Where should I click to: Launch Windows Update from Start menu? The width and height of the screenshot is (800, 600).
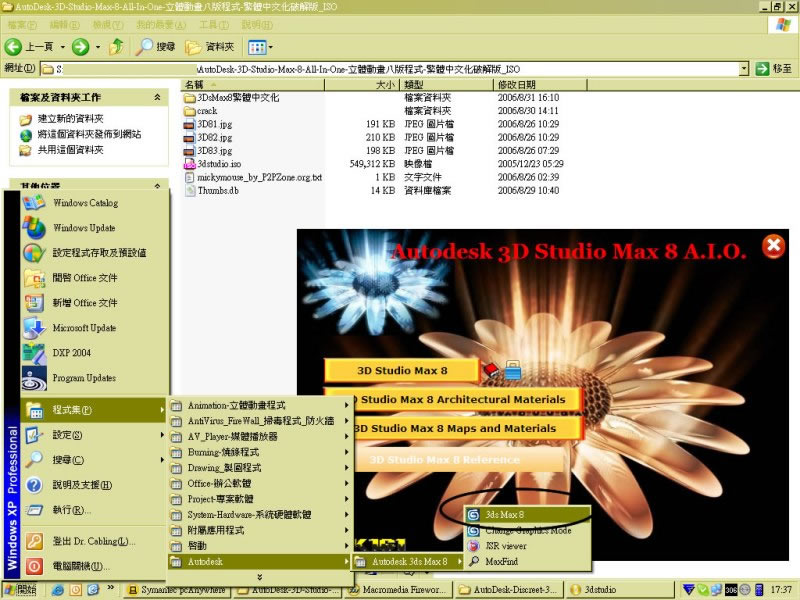[94, 228]
